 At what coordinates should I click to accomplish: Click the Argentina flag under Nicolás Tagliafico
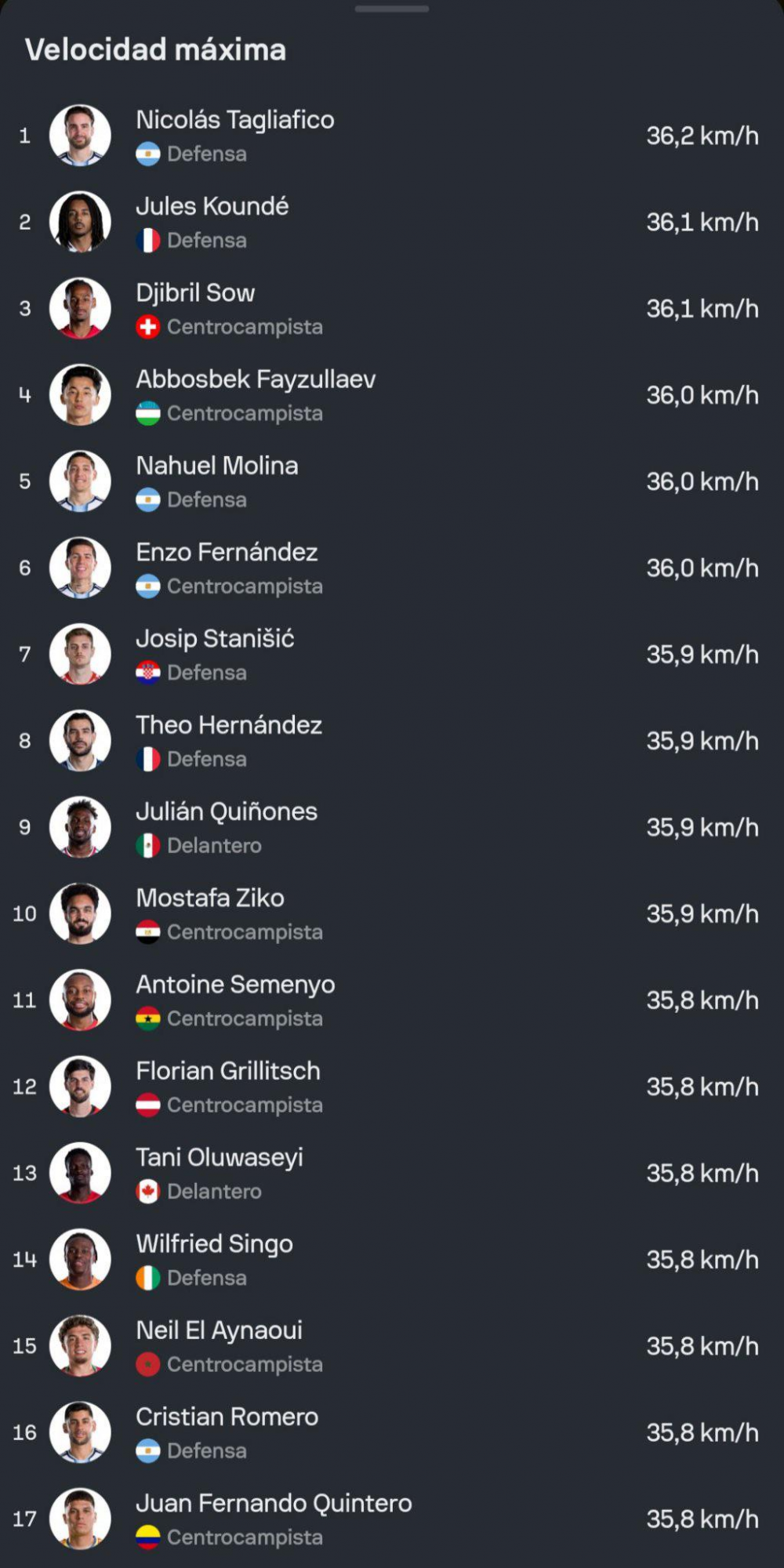[x=148, y=154]
